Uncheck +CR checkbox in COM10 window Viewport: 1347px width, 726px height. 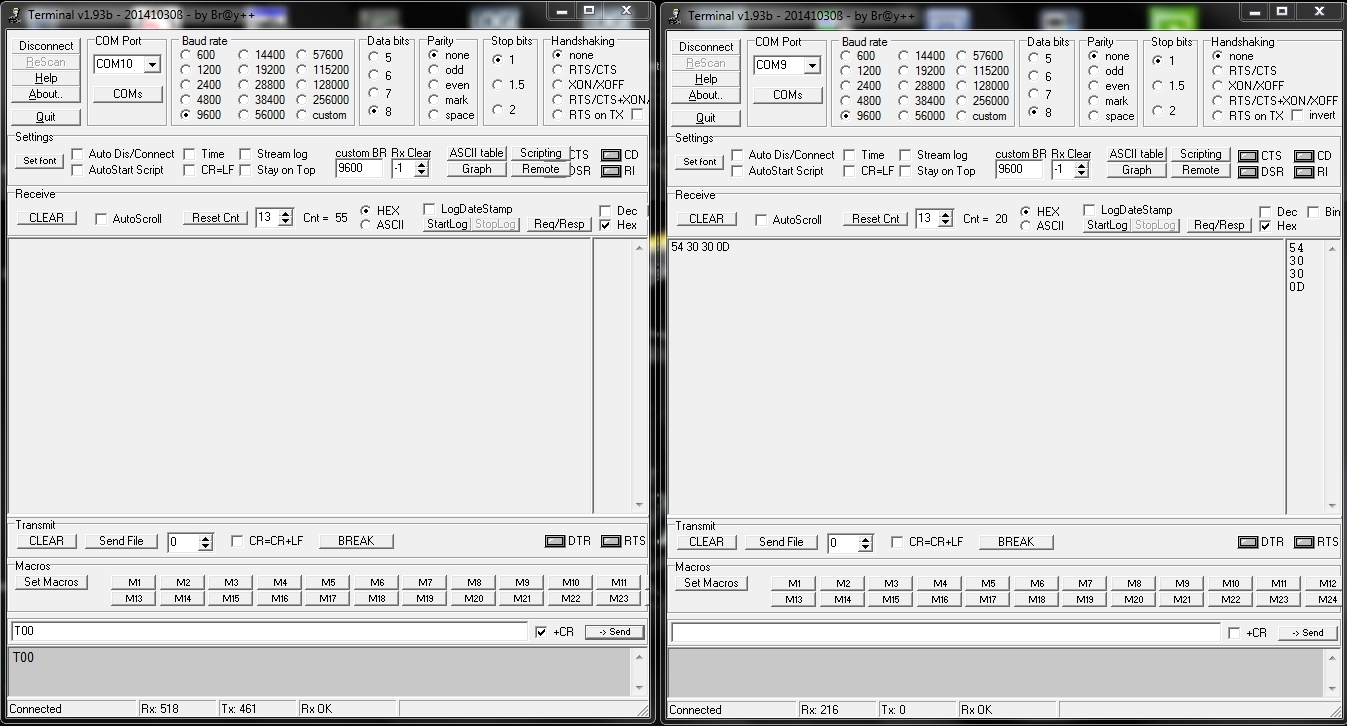point(541,632)
